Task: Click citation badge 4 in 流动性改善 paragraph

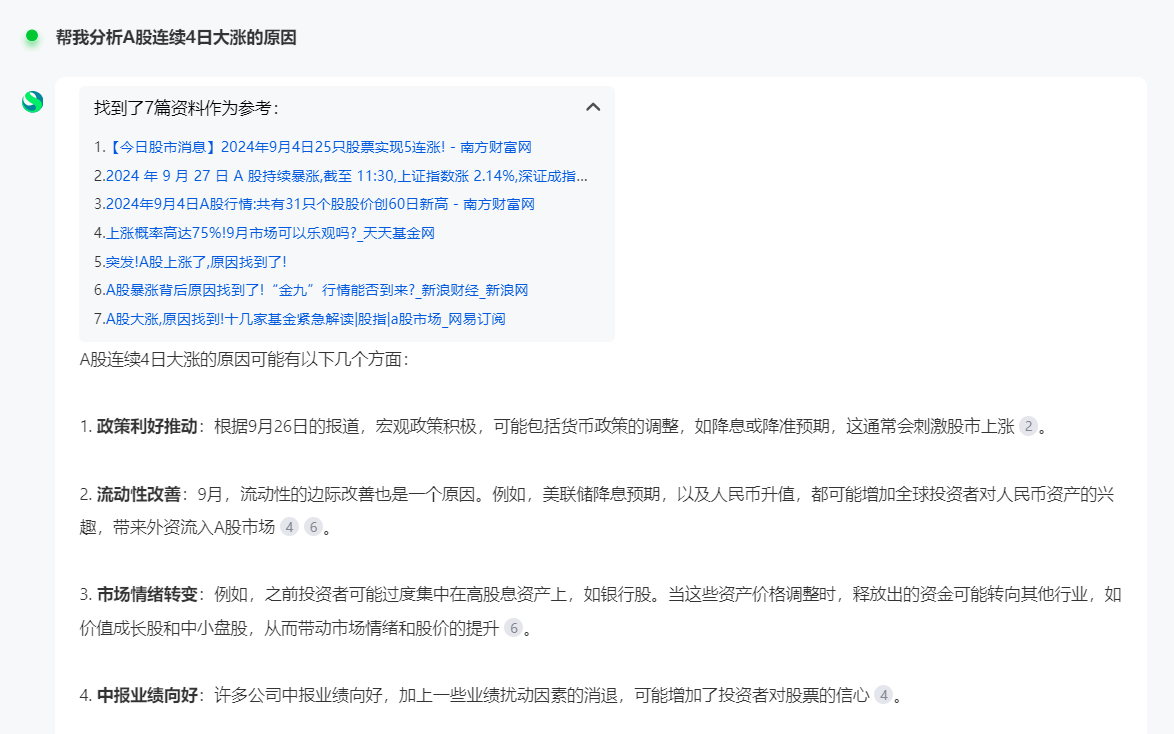Action: [289, 527]
